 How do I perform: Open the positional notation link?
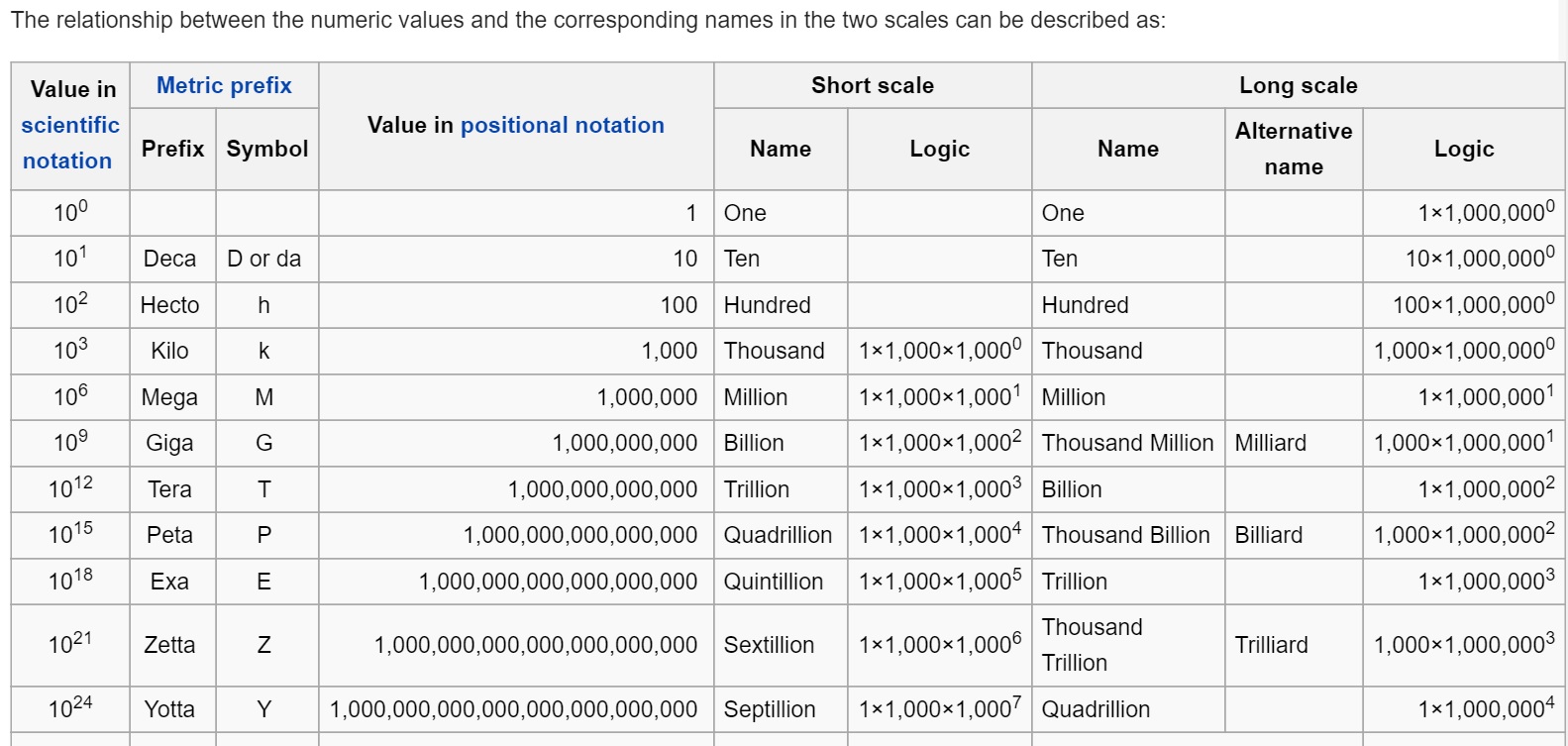point(563,125)
